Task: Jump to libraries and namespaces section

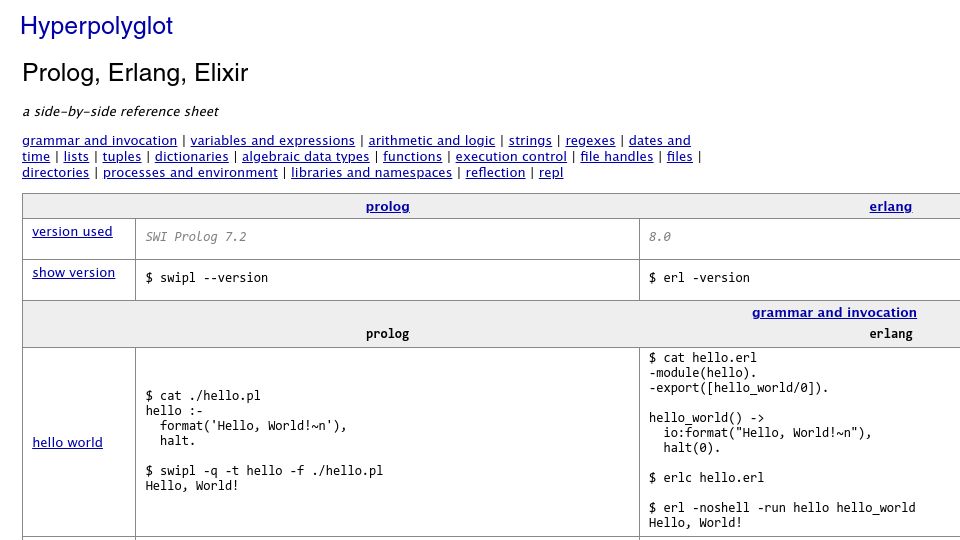Action: pyautogui.click(x=372, y=173)
